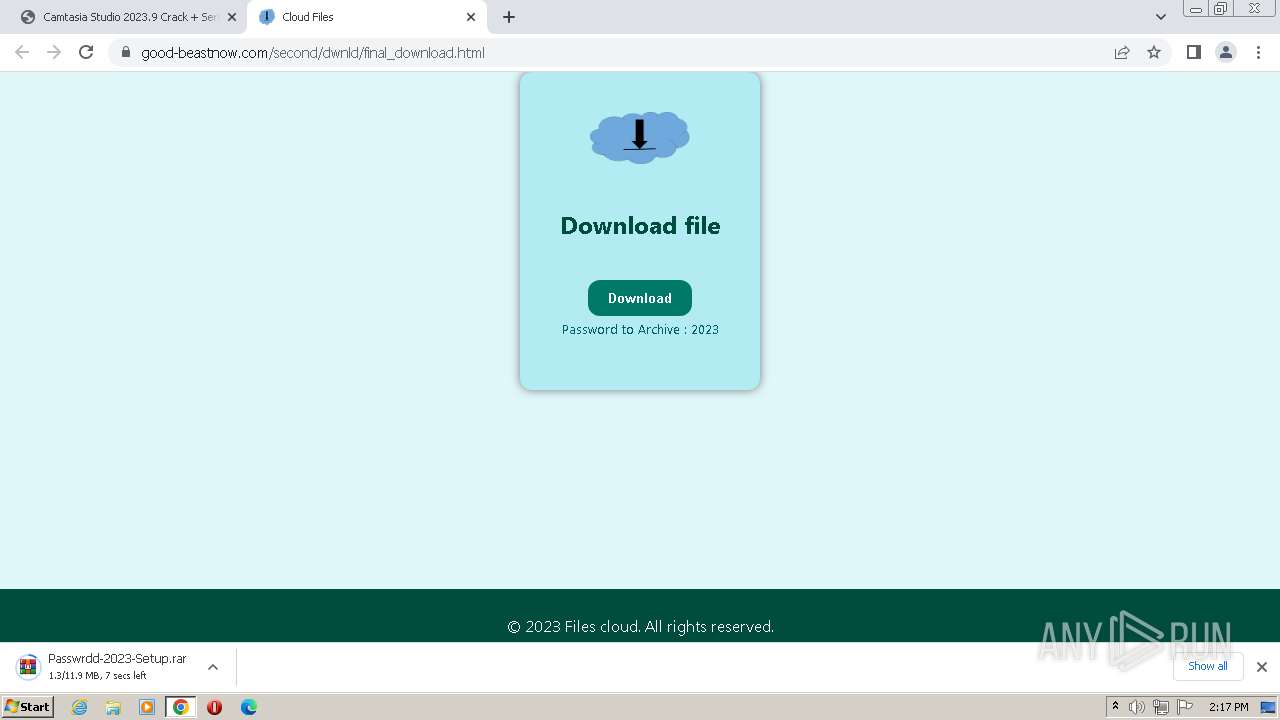Click the volume speaker tray icon
The height and width of the screenshot is (720, 1280).
coord(1137,707)
